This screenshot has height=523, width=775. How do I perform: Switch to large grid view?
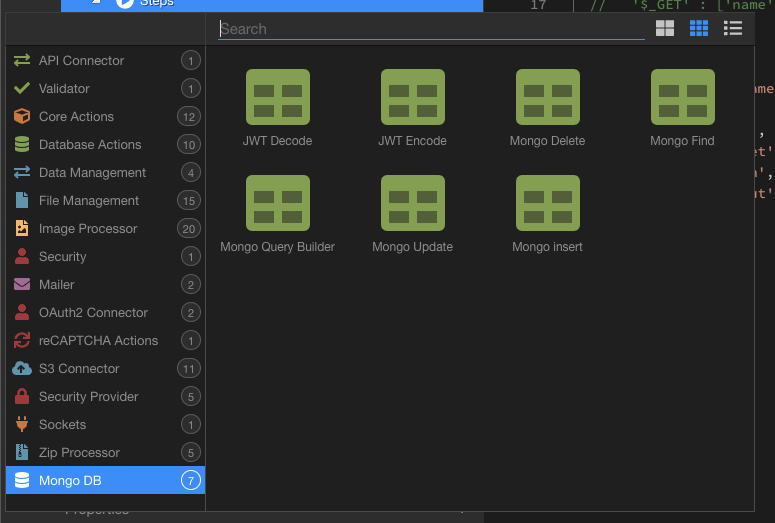coord(665,28)
